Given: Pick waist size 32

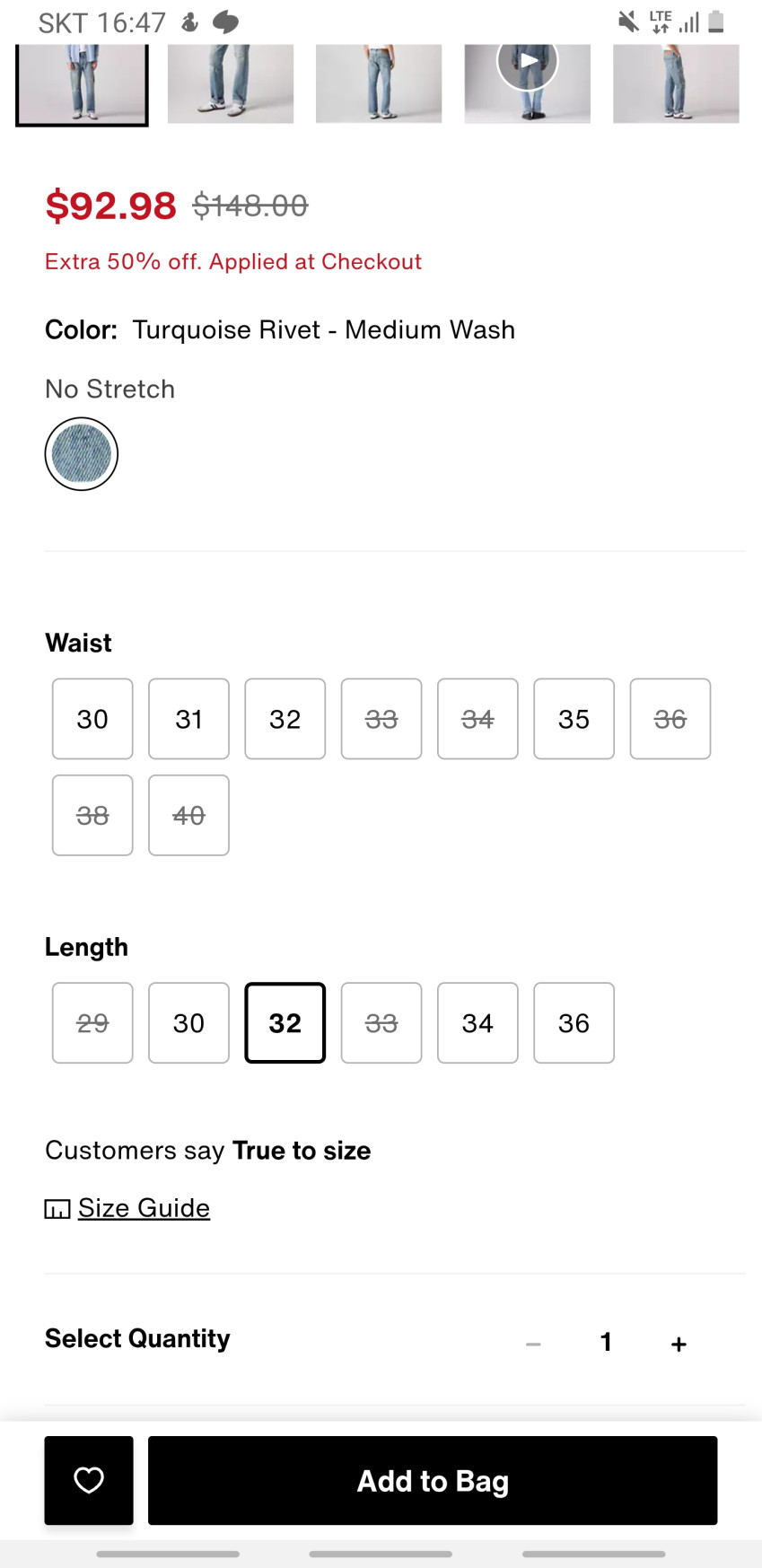Looking at the screenshot, I should (x=285, y=719).
